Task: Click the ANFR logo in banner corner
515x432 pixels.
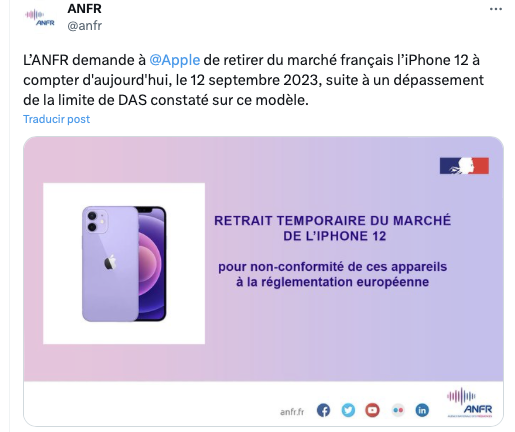Action: pos(470,402)
